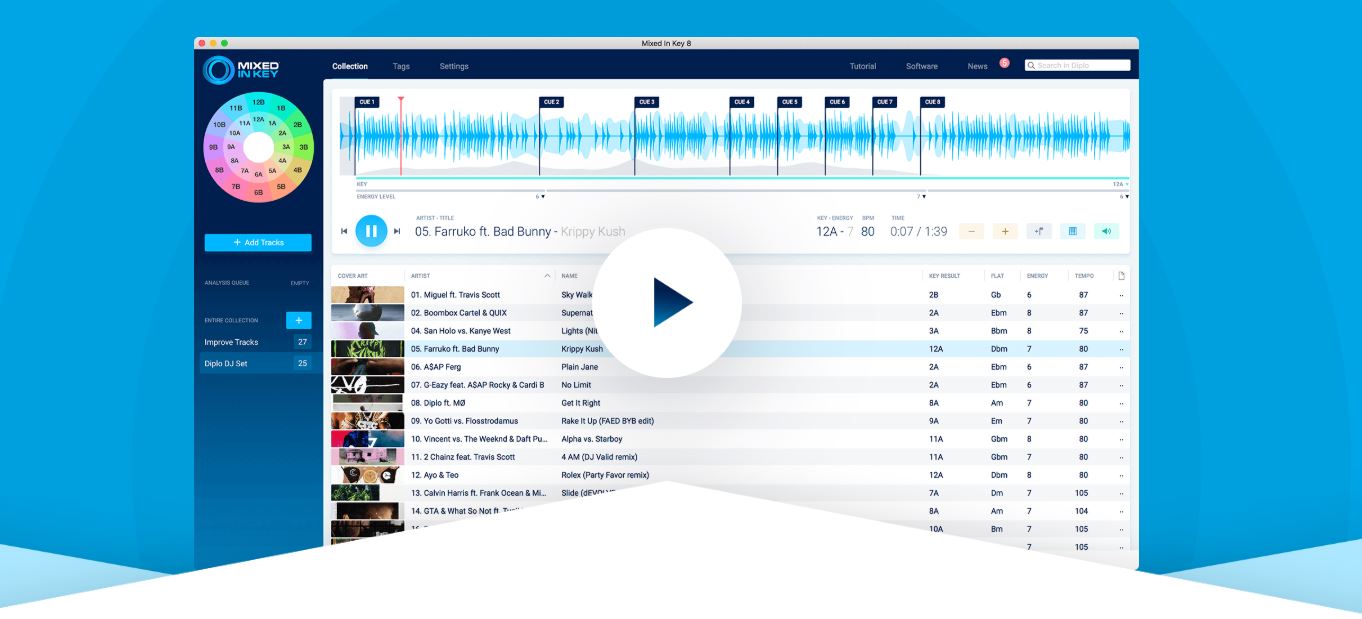1362x619 pixels.
Task: Go to the Software menu item
Action: tap(922, 66)
